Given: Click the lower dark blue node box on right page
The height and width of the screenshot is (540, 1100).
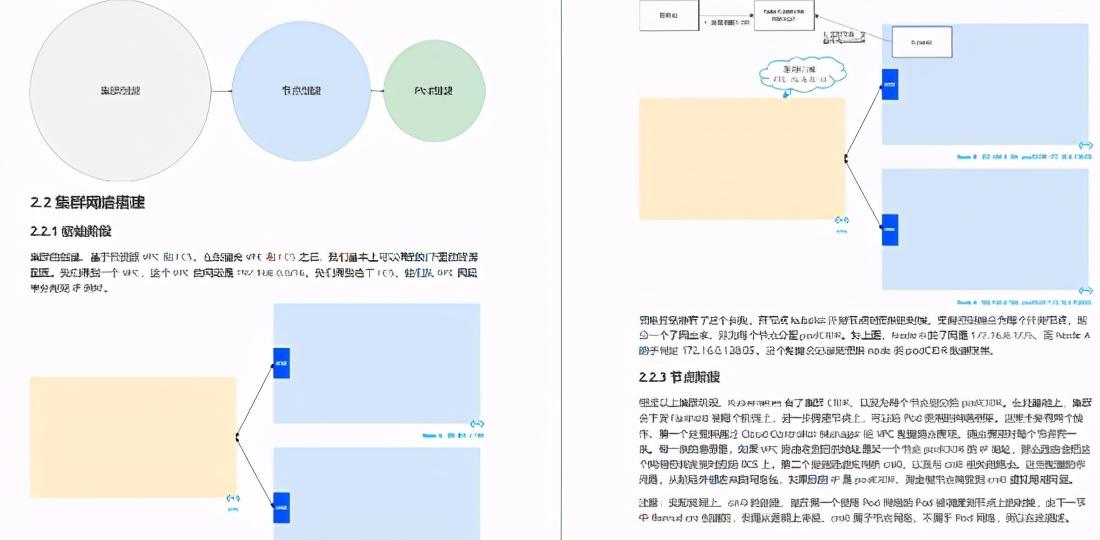Looking at the screenshot, I should coord(890,229).
